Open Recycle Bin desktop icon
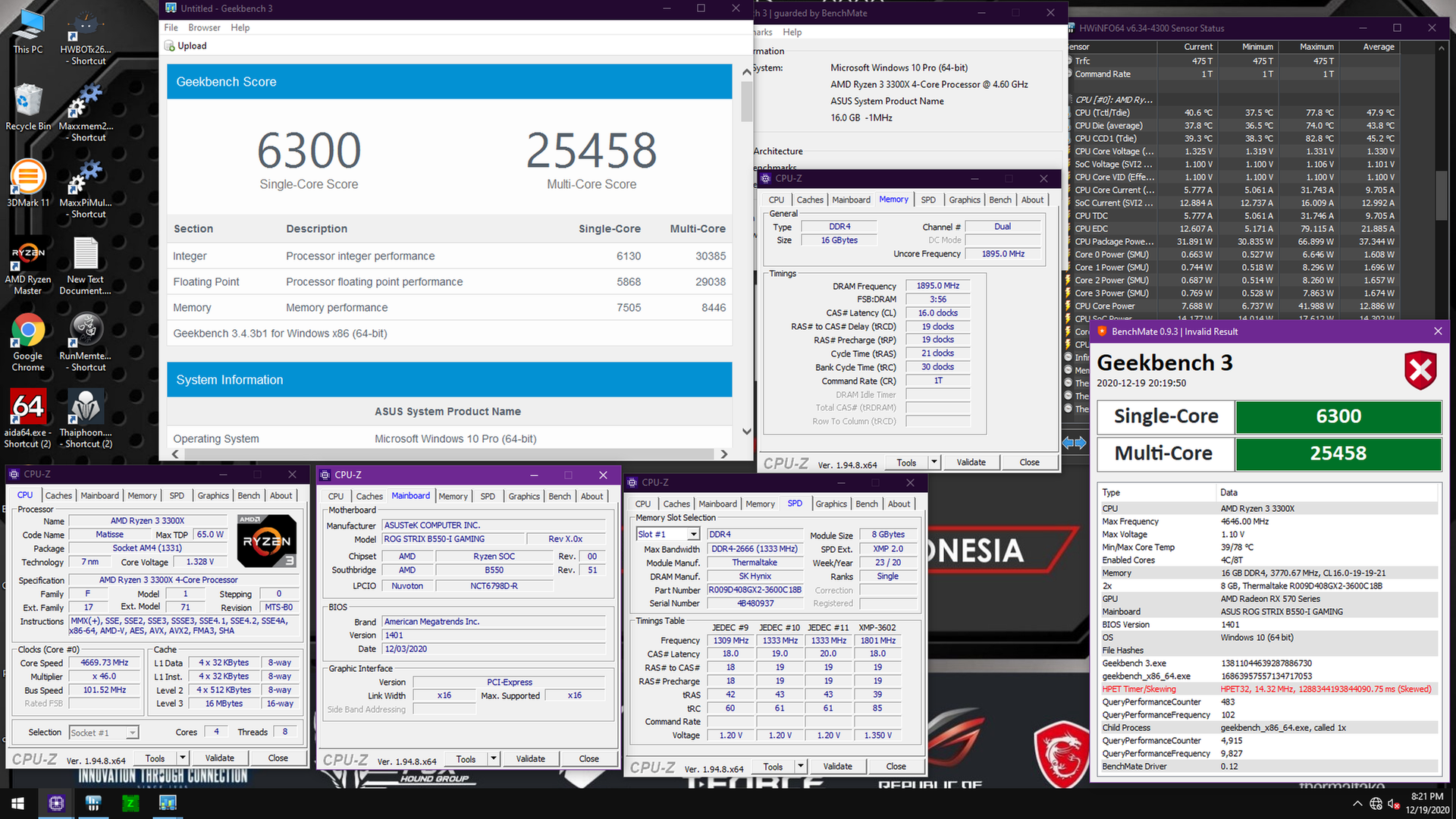This screenshot has width=1456, height=819. coord(28,107)
